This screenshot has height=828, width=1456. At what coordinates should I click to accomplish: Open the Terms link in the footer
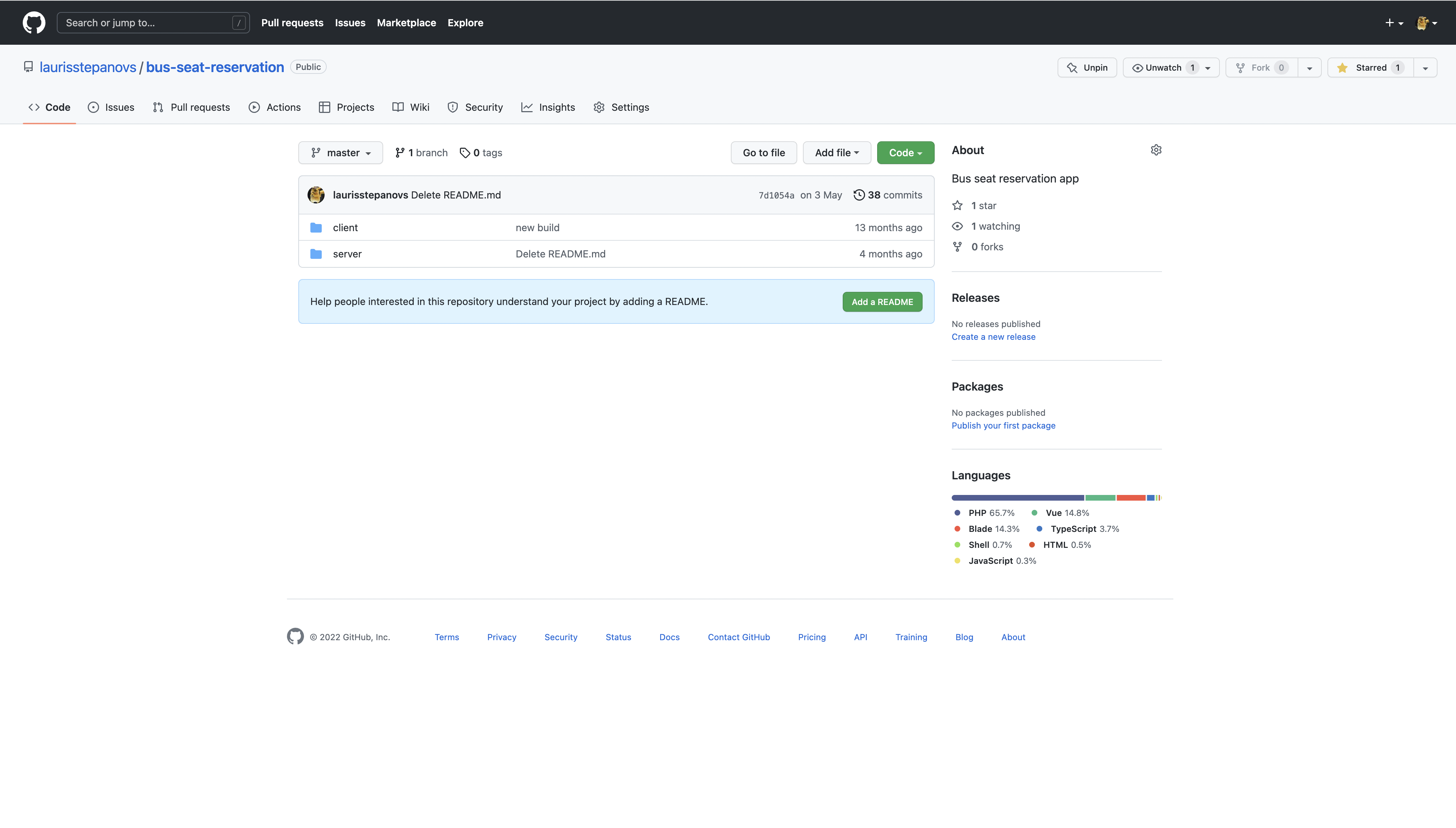pyautogui.click(x=447, y=637)
